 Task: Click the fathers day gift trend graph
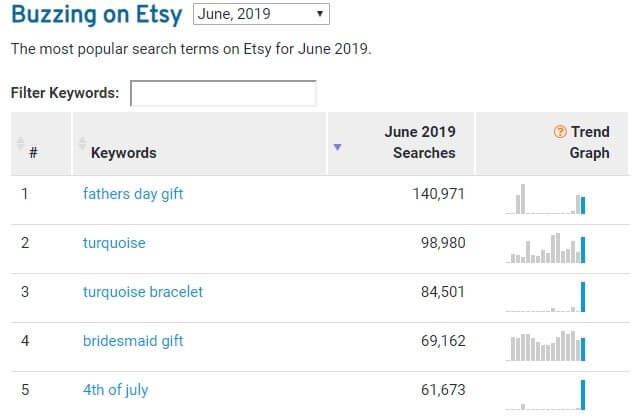[548, 199]
